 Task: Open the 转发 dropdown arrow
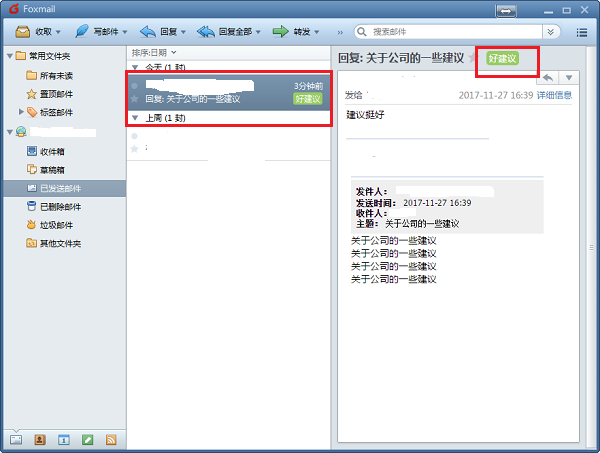coord(316,32)
